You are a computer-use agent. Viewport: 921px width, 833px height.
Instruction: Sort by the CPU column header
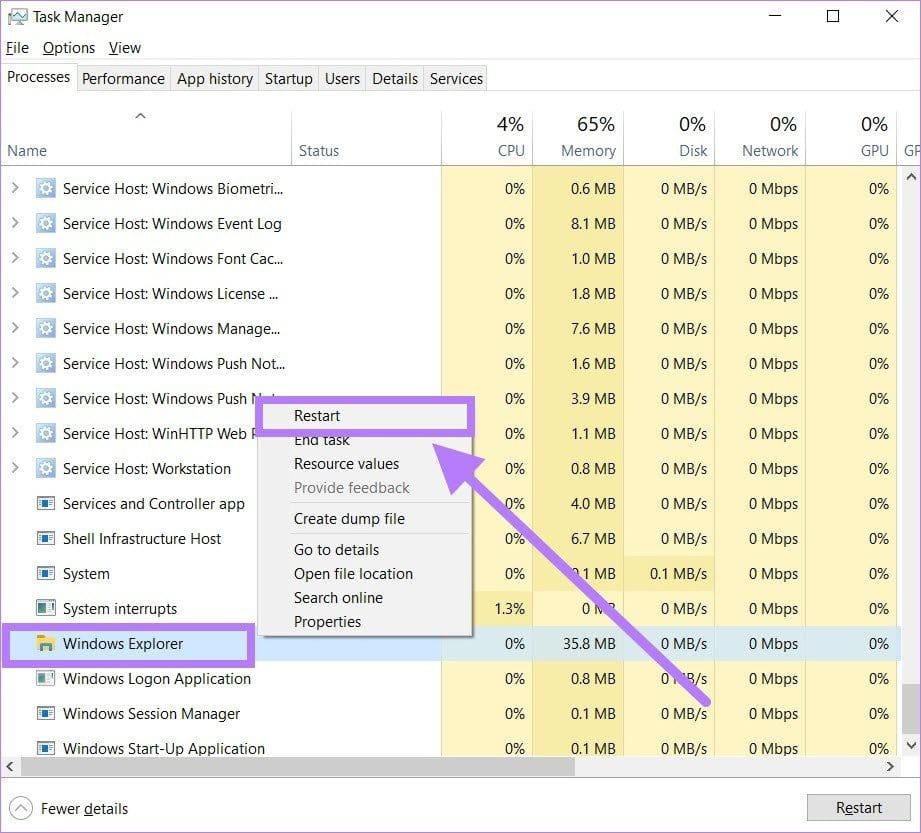tap(486, 139)
